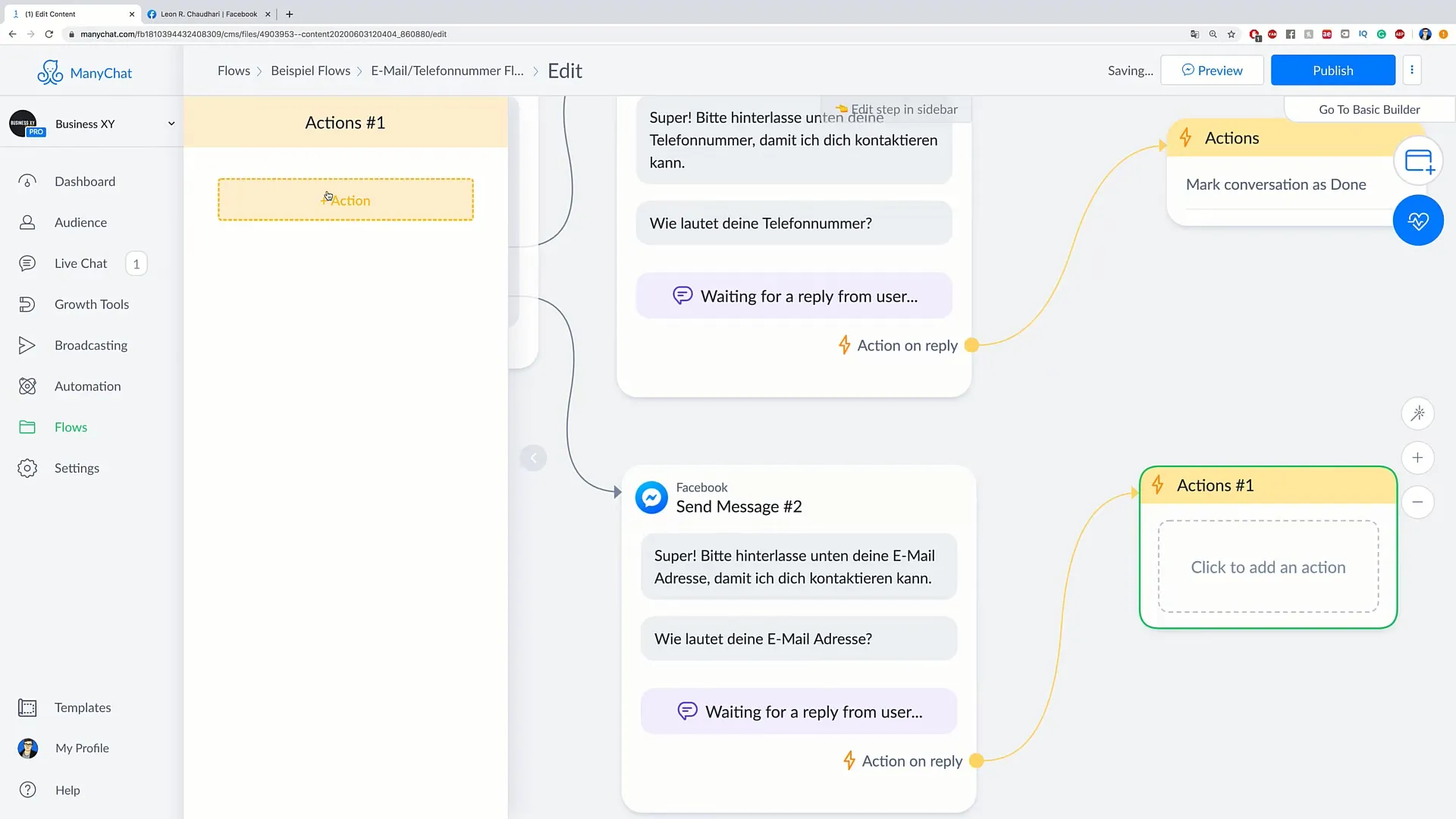Click the Publish button
This screenshot has height=819, width=1456.
(x=1333, y=70)
